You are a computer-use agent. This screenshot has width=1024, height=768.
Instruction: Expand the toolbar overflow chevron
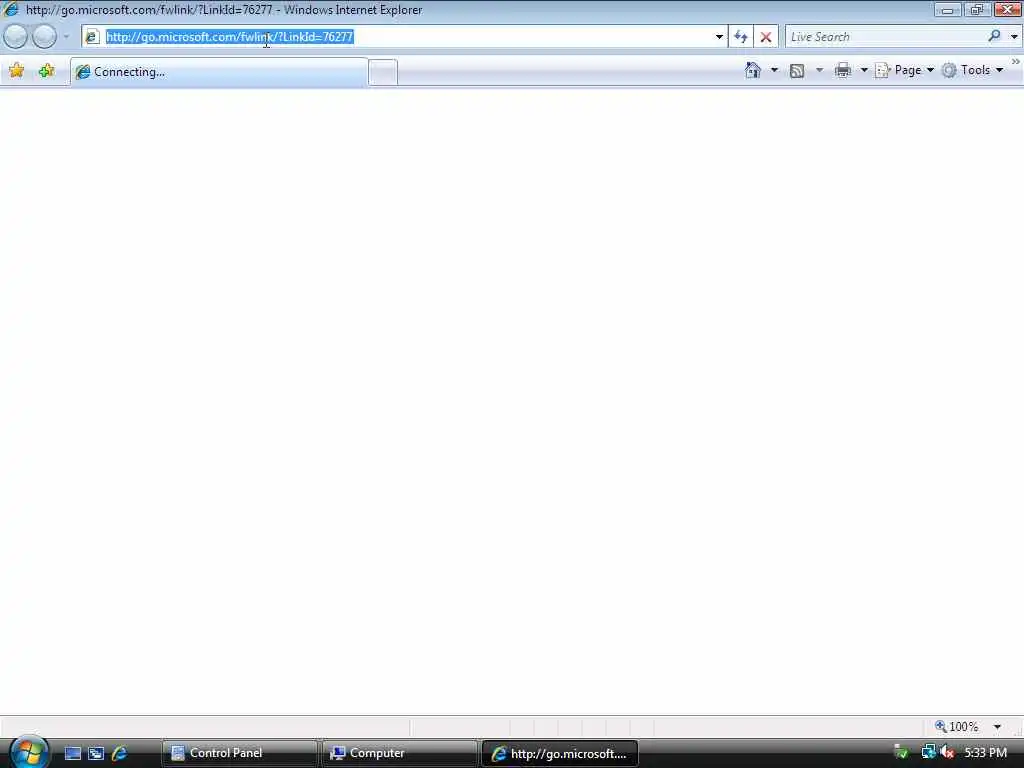pos(1016,61)
